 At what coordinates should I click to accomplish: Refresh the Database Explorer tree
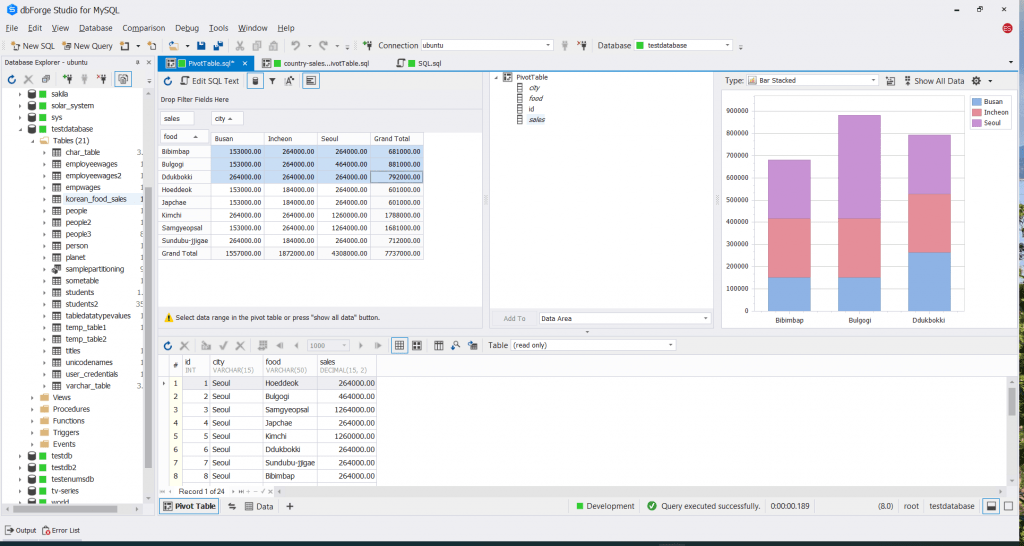[x=12, y=79]
